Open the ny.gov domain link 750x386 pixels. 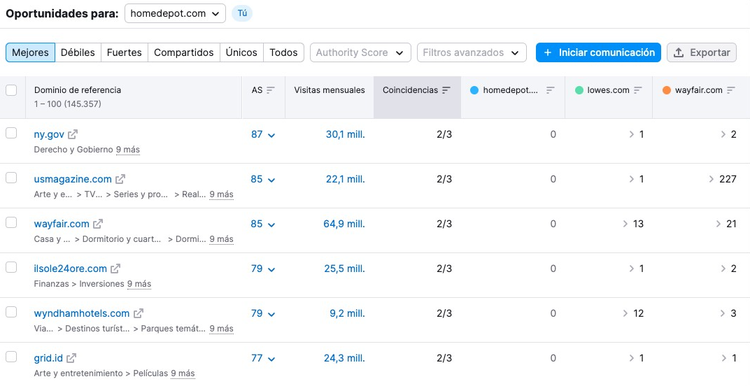(49, 134)
